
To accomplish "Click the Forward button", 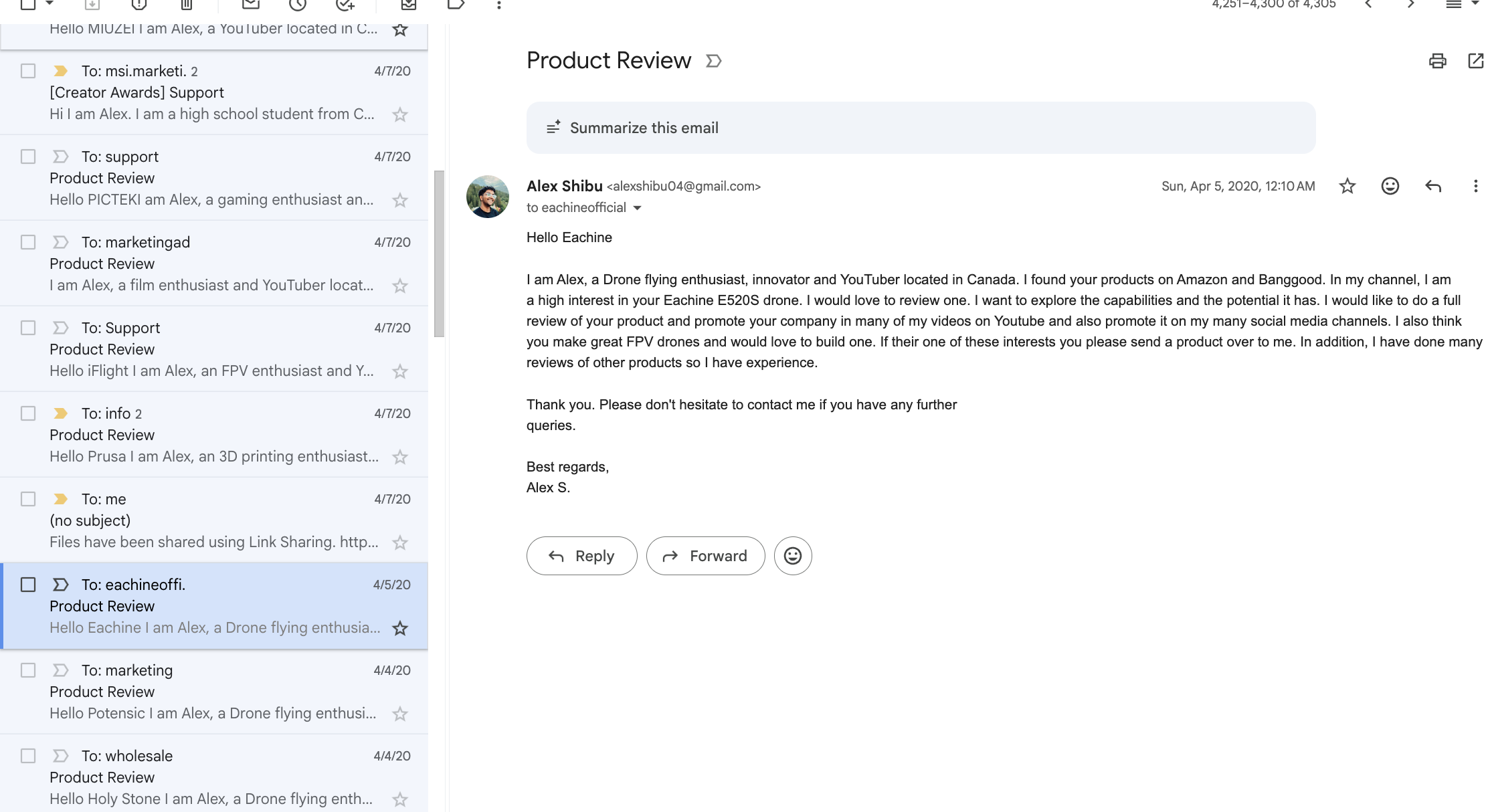I will [x=705, y=556].
